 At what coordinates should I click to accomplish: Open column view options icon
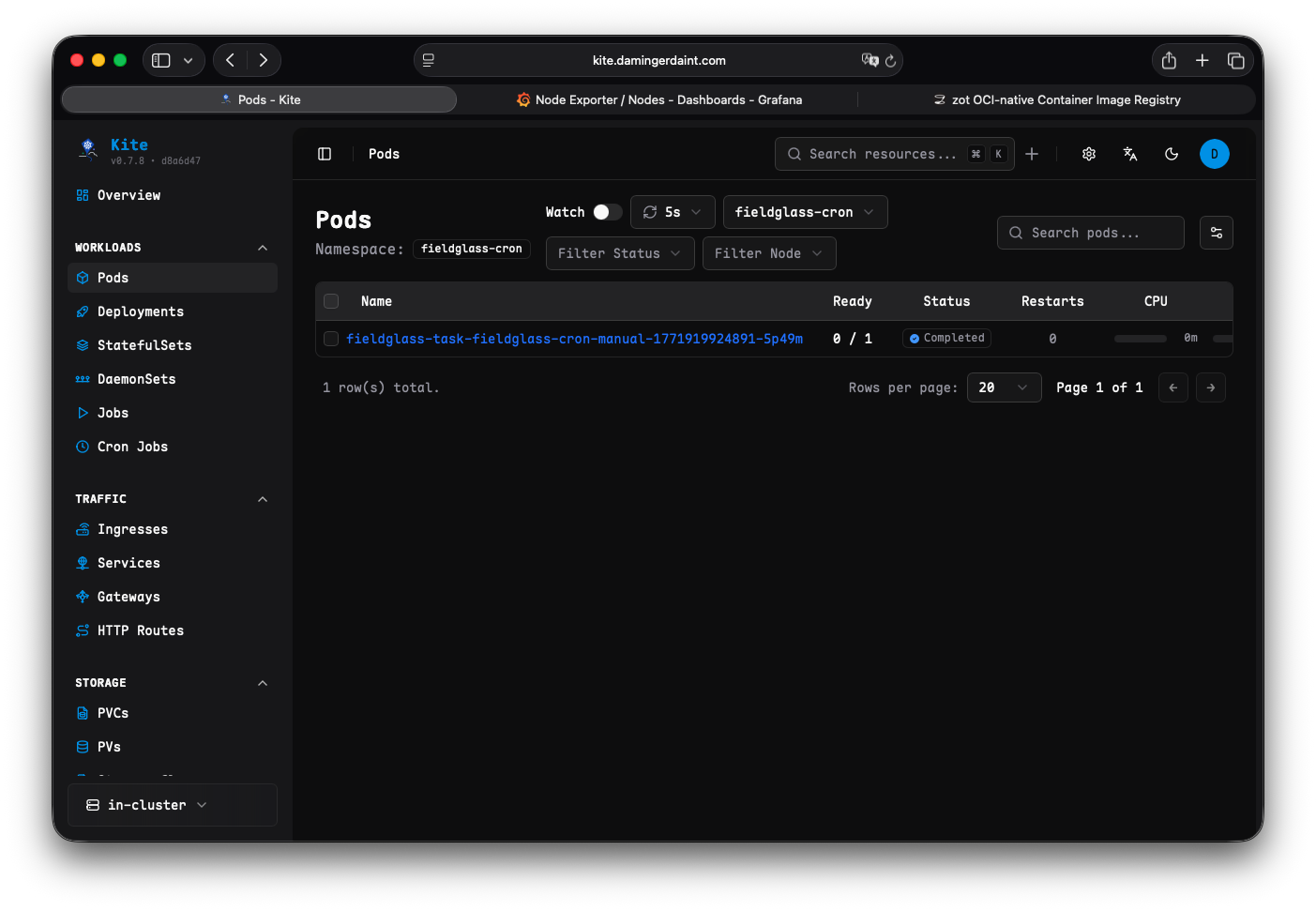coord(1216,233)
